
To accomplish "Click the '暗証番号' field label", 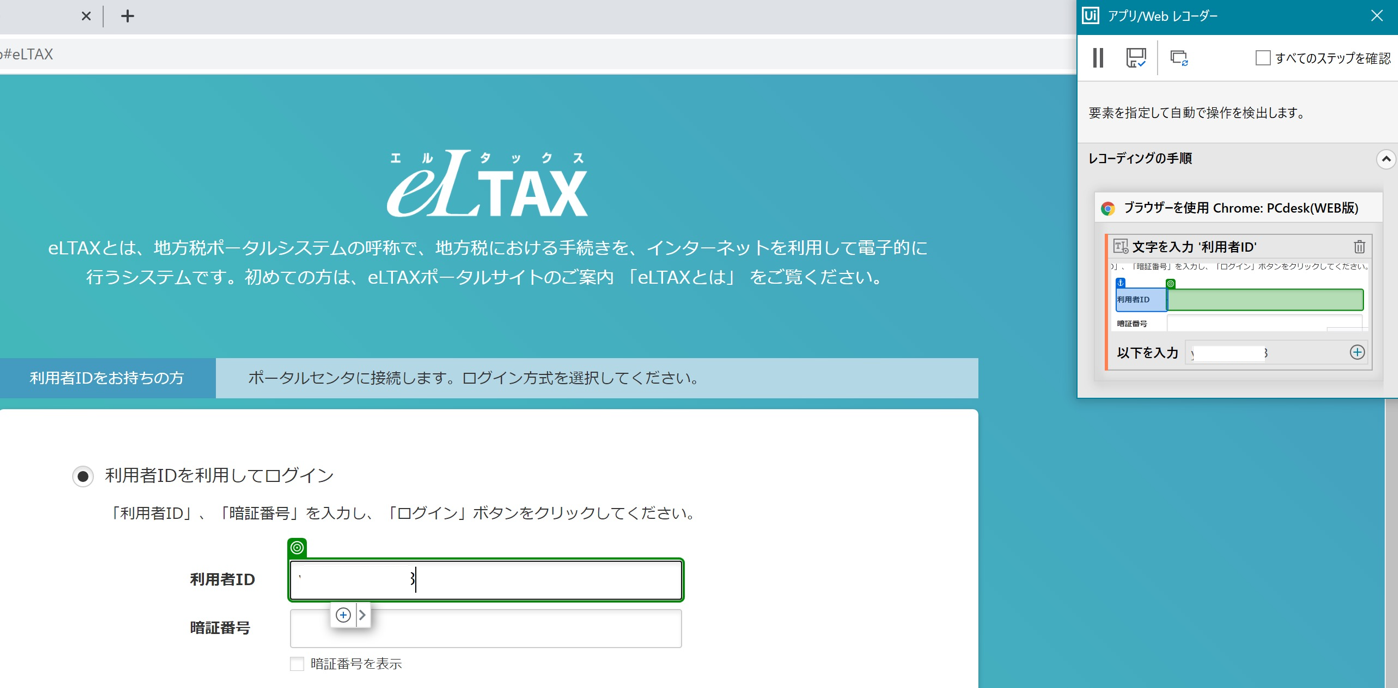I will point(220,629).
